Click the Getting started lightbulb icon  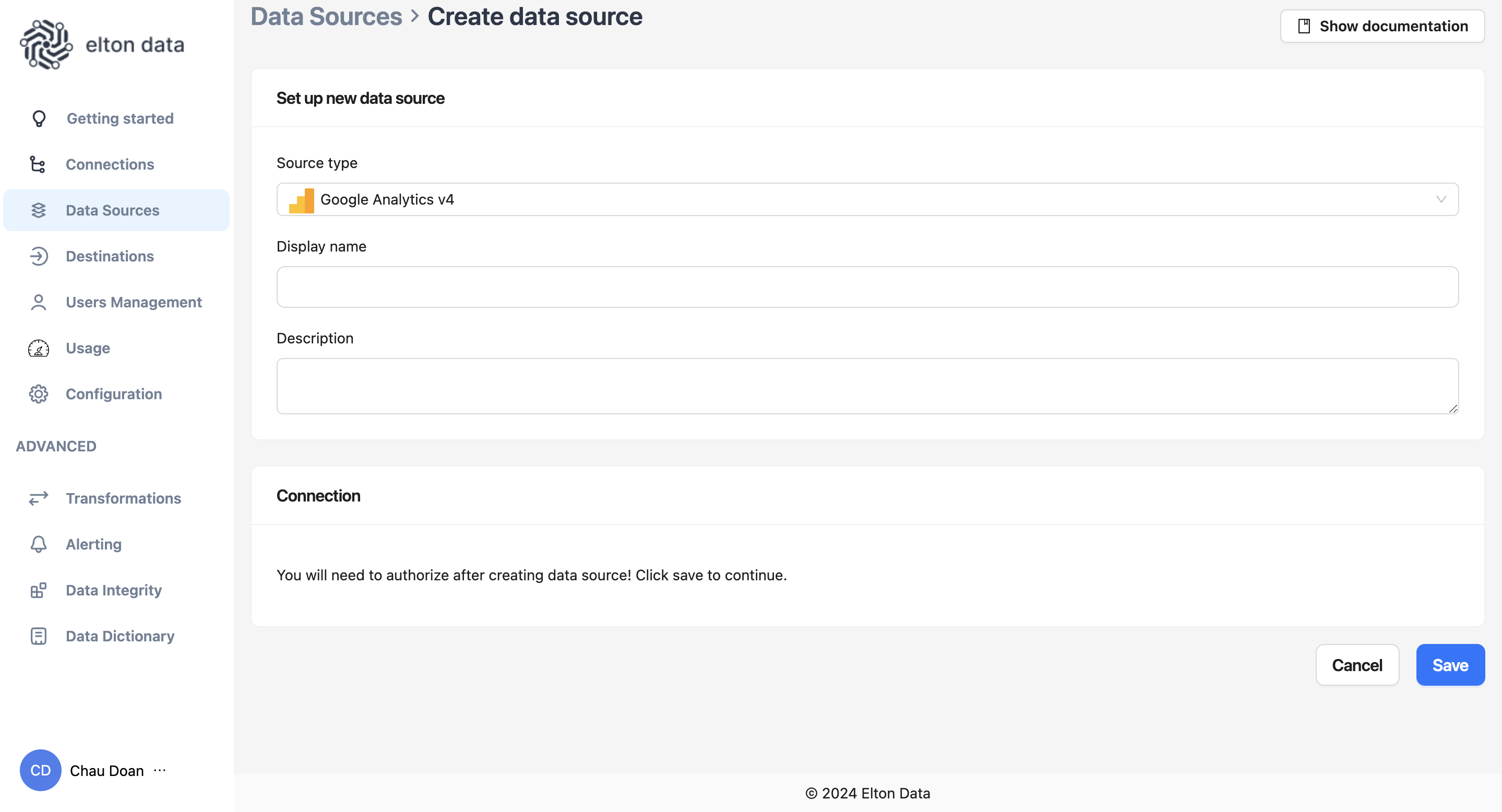click(39, 118)
